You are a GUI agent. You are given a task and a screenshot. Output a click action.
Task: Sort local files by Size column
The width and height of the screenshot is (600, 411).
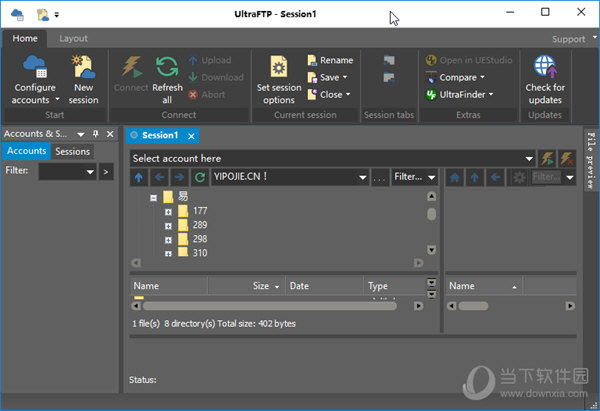pyautogui.click(x=247, y=286)
